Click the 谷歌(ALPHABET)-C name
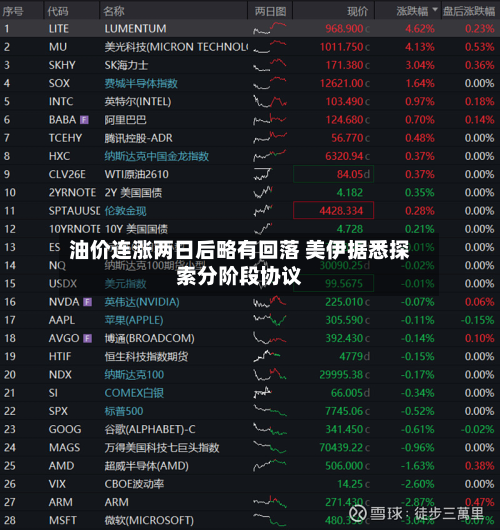Screen dimensions: 500x530 (x=150, y=429)
